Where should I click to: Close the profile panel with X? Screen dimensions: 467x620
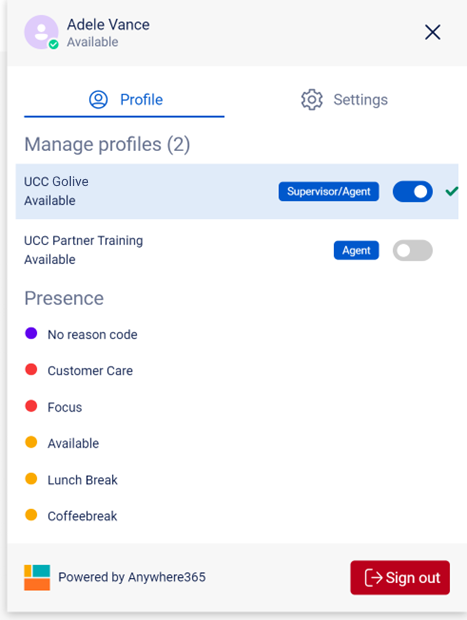[433, 32]
